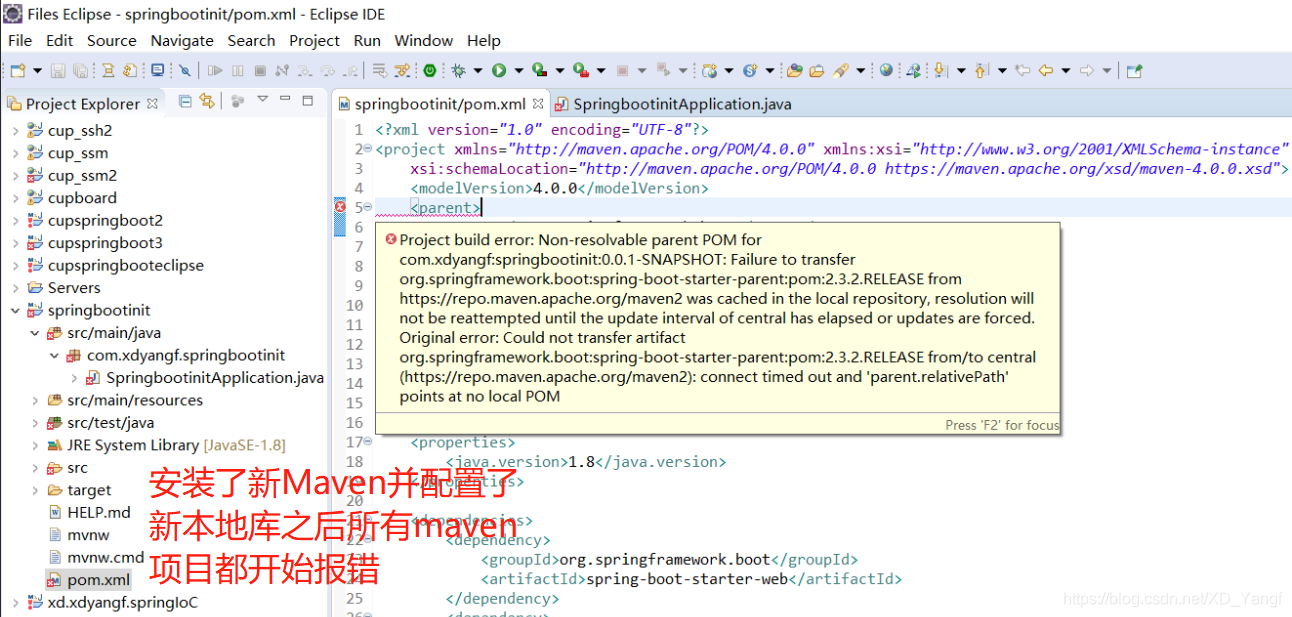
Task: Click the Debug bug icon
Action: [x=458, y=71]
